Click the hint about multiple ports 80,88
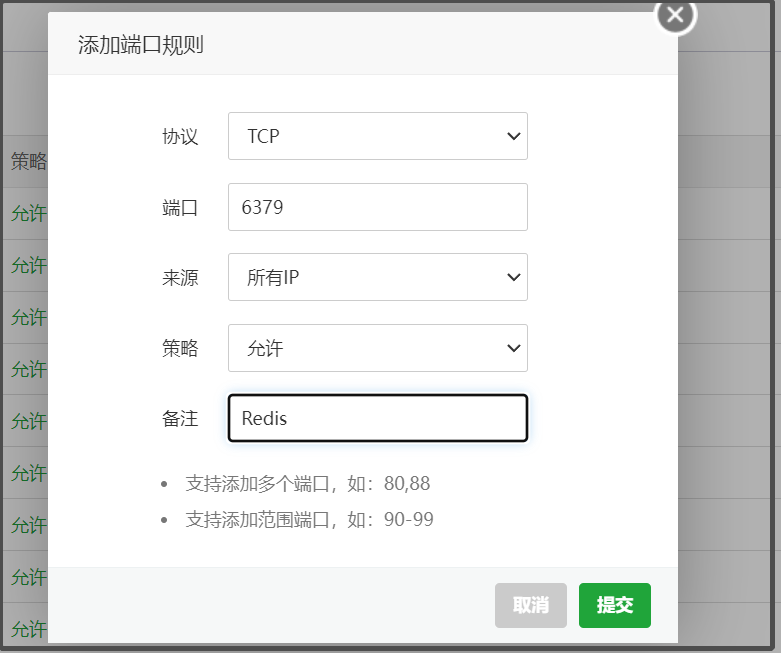Screen dimensions: 781x653 click(308, 484)
